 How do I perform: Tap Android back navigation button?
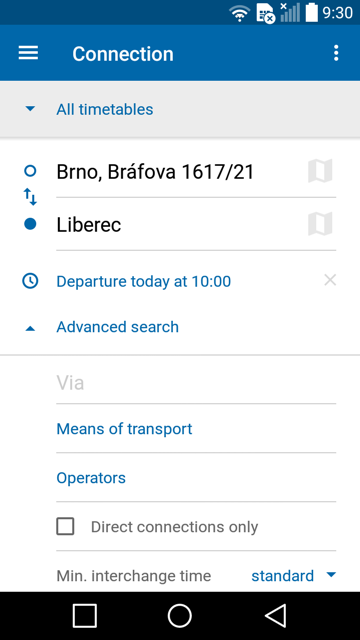coord(276,616)
